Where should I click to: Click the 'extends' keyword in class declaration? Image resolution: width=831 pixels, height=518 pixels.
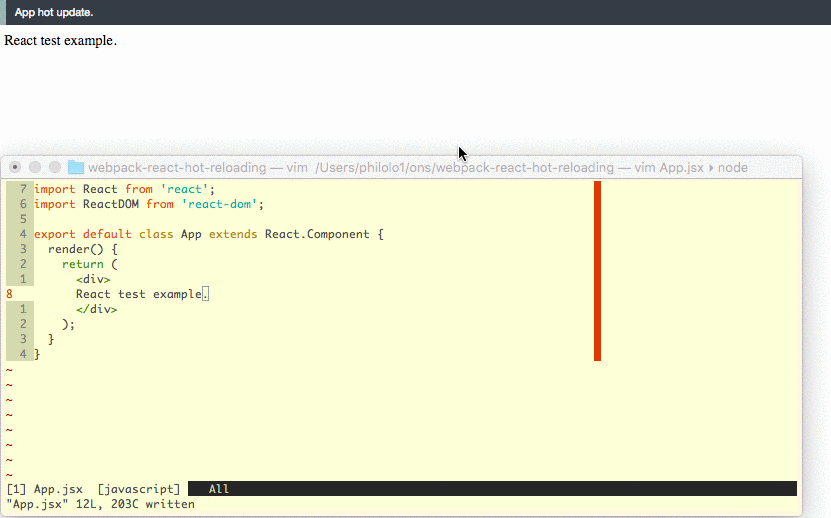tap(233, 234)
